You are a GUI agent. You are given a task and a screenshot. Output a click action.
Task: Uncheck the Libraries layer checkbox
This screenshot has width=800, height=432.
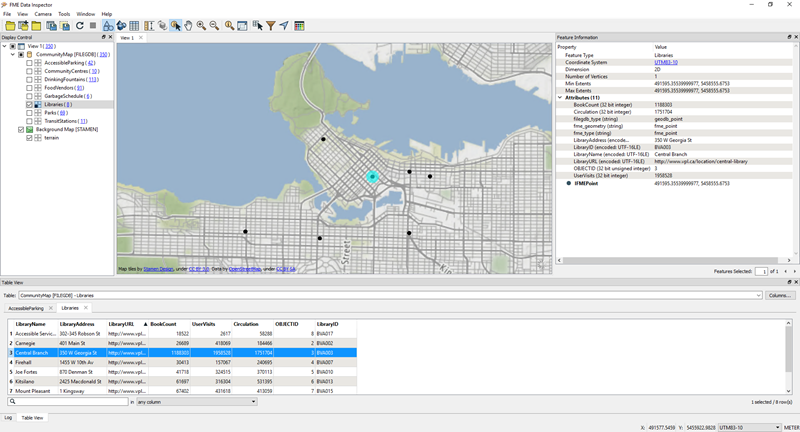[x=30, y=104]
